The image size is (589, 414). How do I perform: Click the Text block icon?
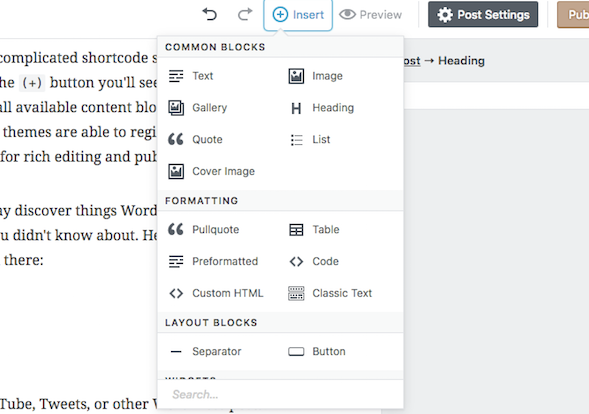176,76
